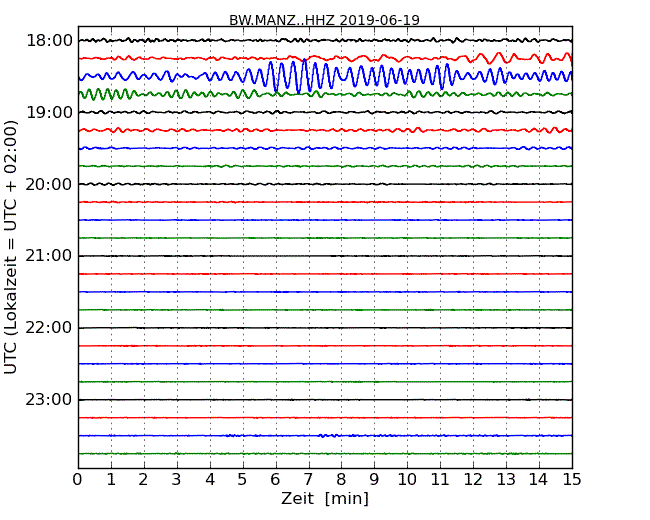Click the y-axis label UTC (Lokalzeit = UTC + 02:00)

tap(10, 248)
